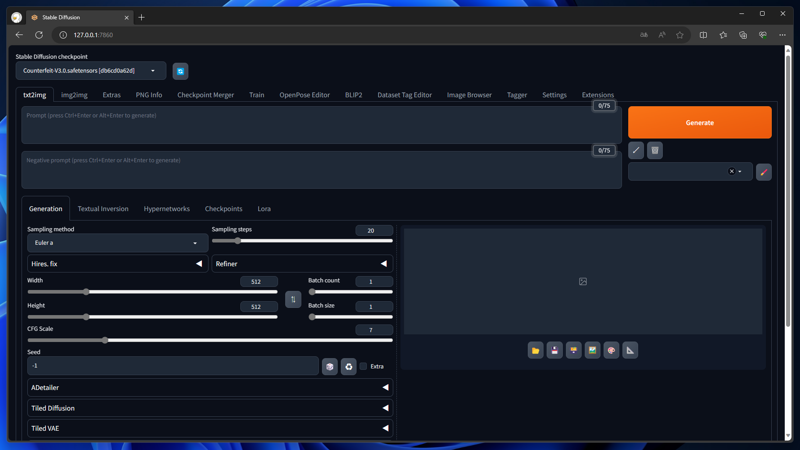Swap width and height values

(x=293, y=299)
